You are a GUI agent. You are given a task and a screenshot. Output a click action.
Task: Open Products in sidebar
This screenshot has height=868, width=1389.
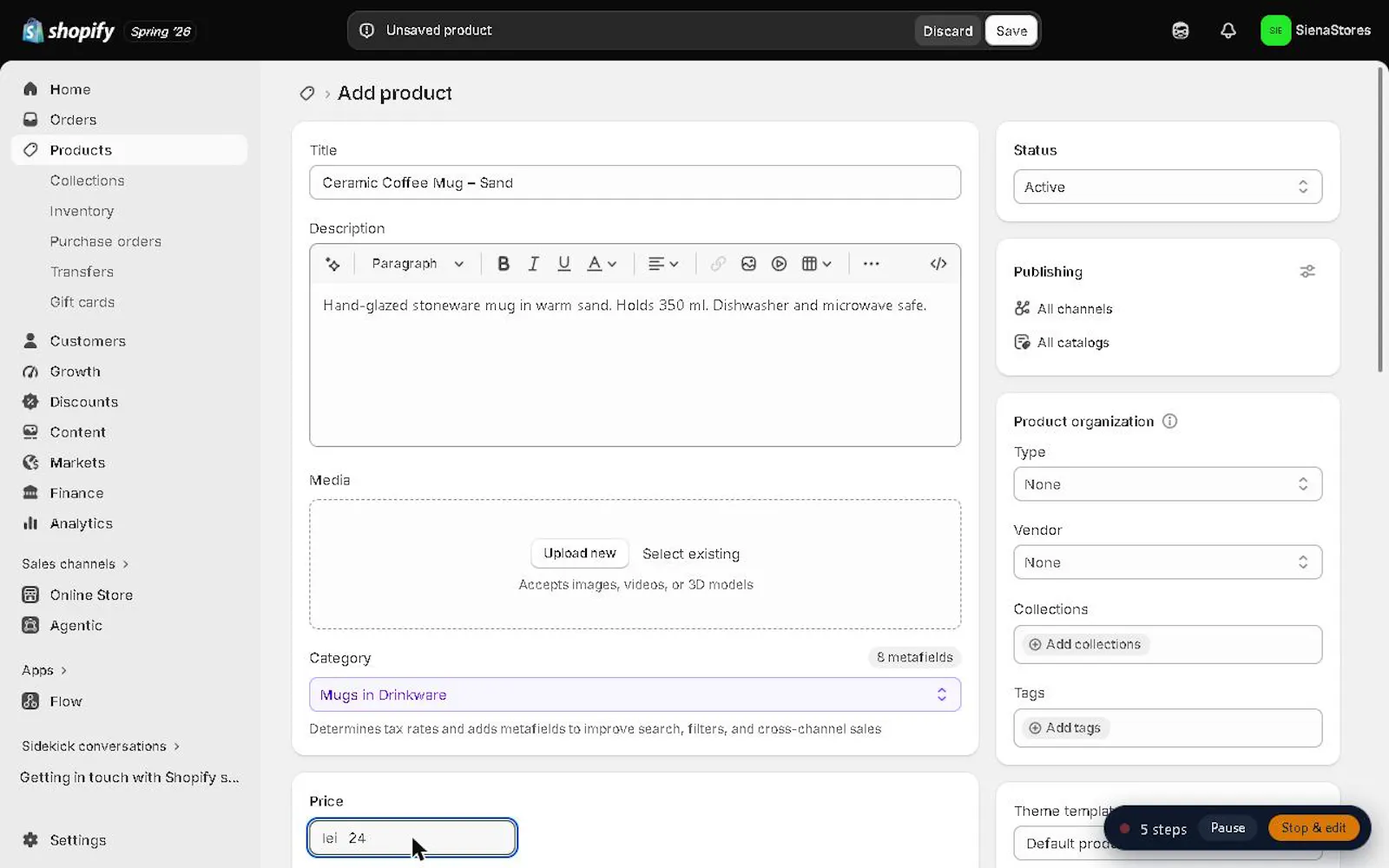129,150
